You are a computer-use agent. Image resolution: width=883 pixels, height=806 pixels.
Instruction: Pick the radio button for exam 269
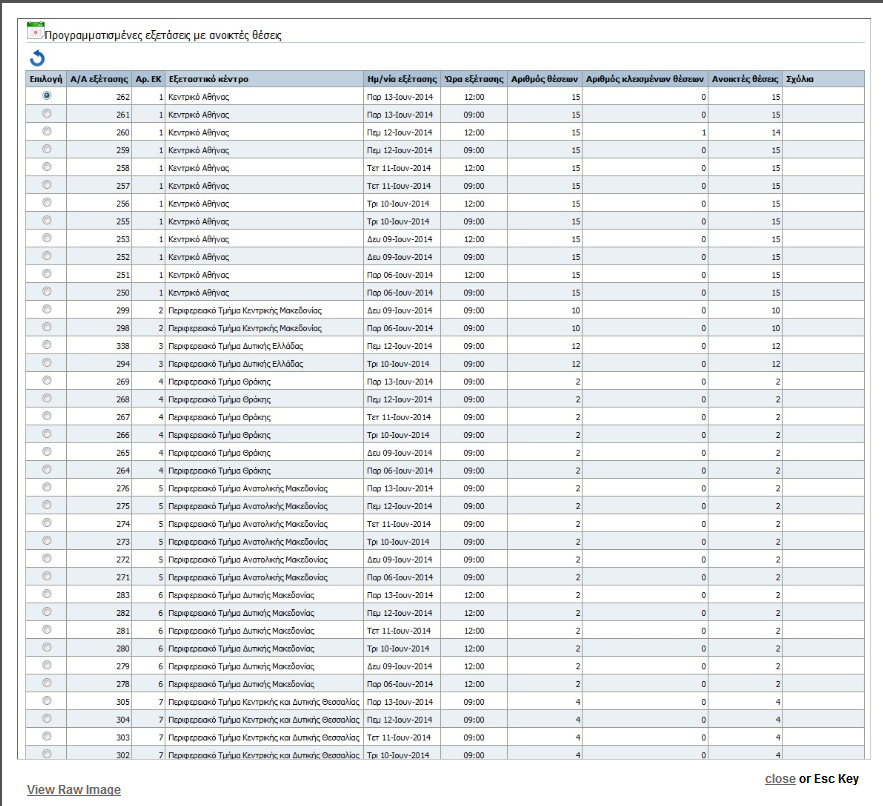[x=47, y=381]
